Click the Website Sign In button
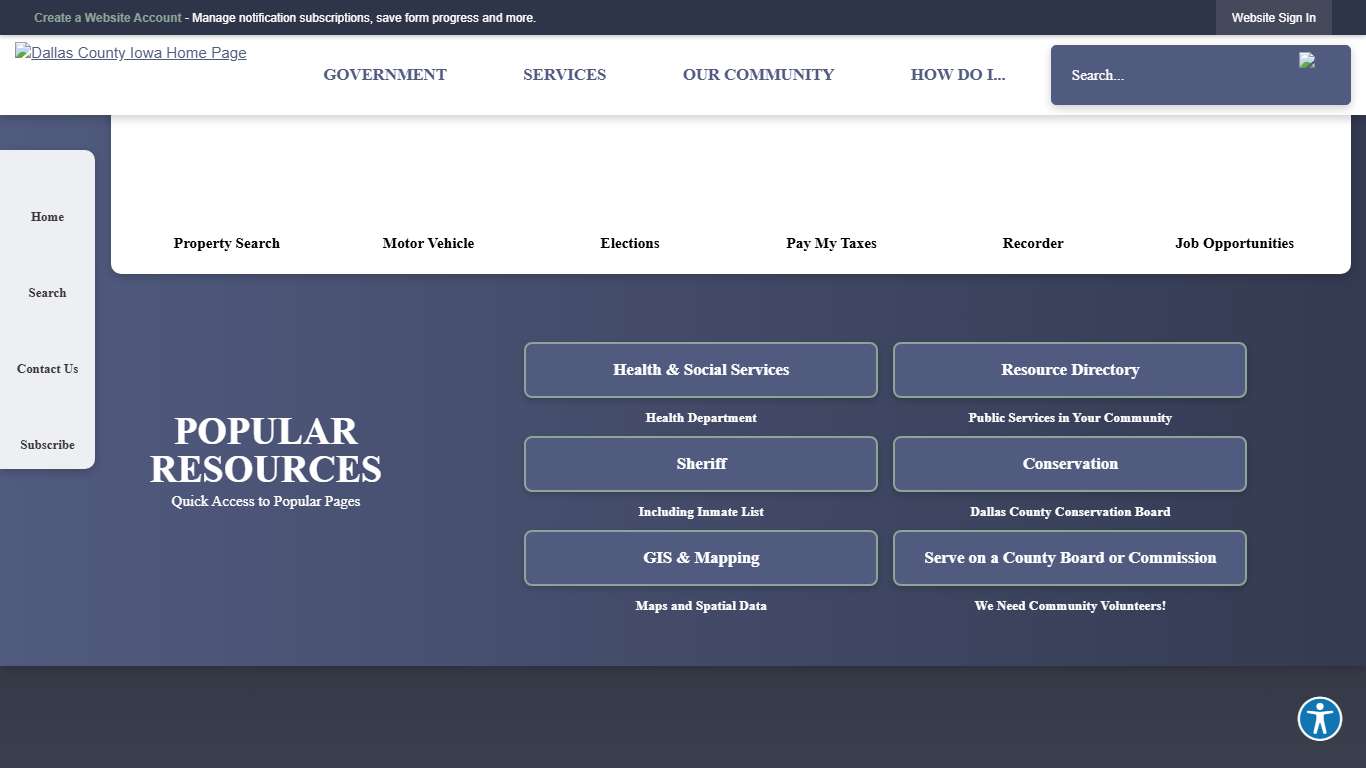 (x=1273, y=17)
